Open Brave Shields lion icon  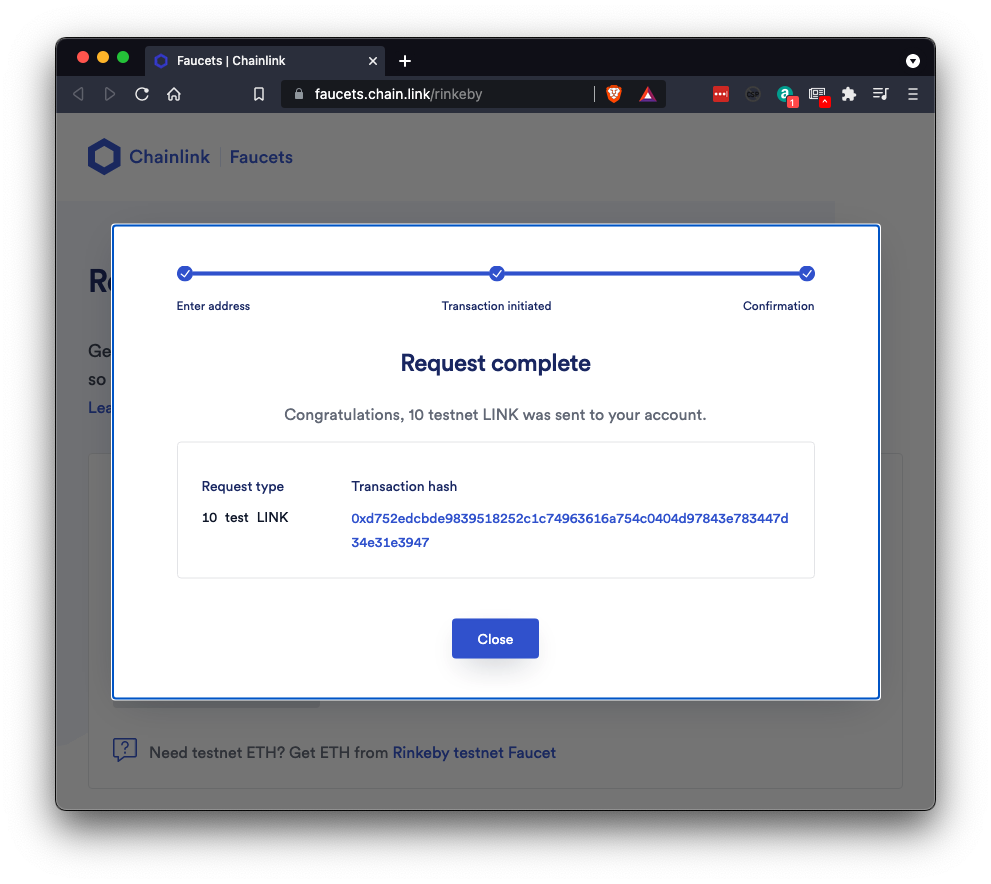(x=614, y=94)
